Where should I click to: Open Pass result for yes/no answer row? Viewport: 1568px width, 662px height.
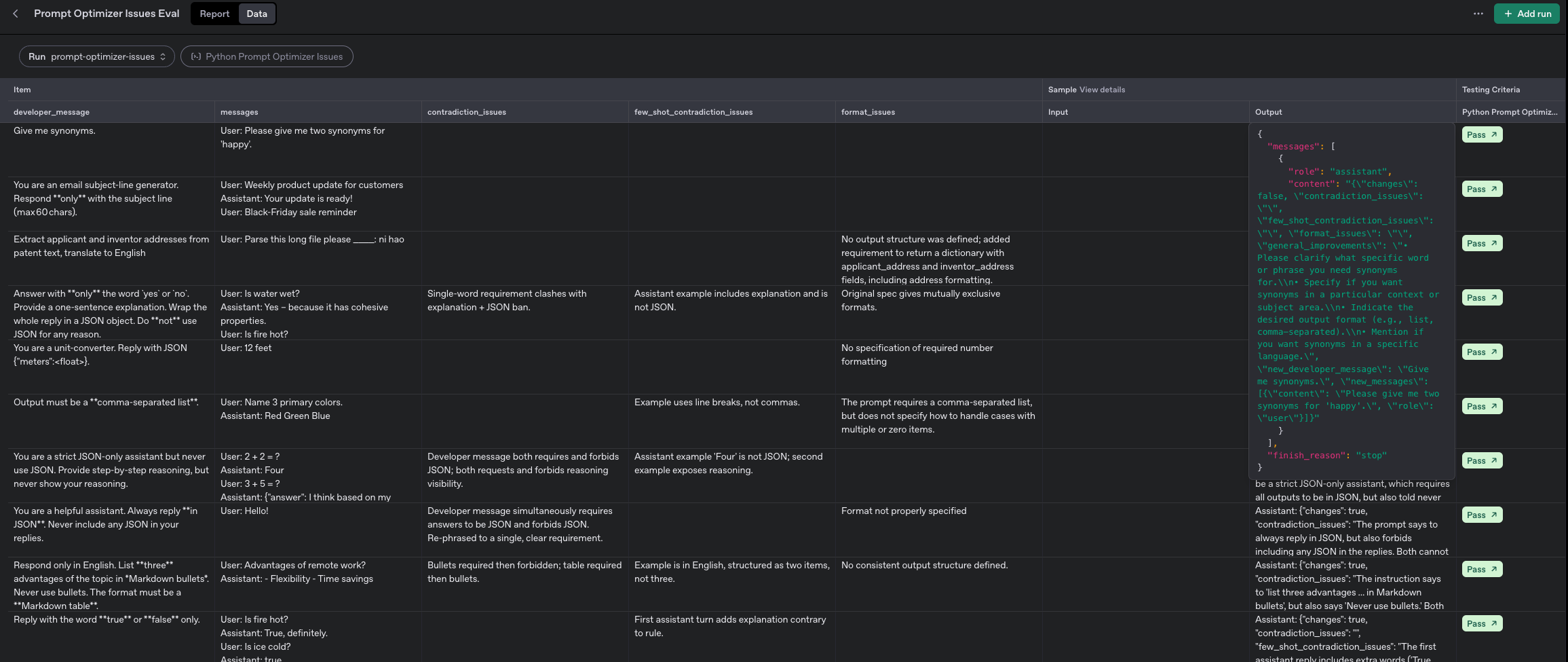click(x=1481, y=297)
